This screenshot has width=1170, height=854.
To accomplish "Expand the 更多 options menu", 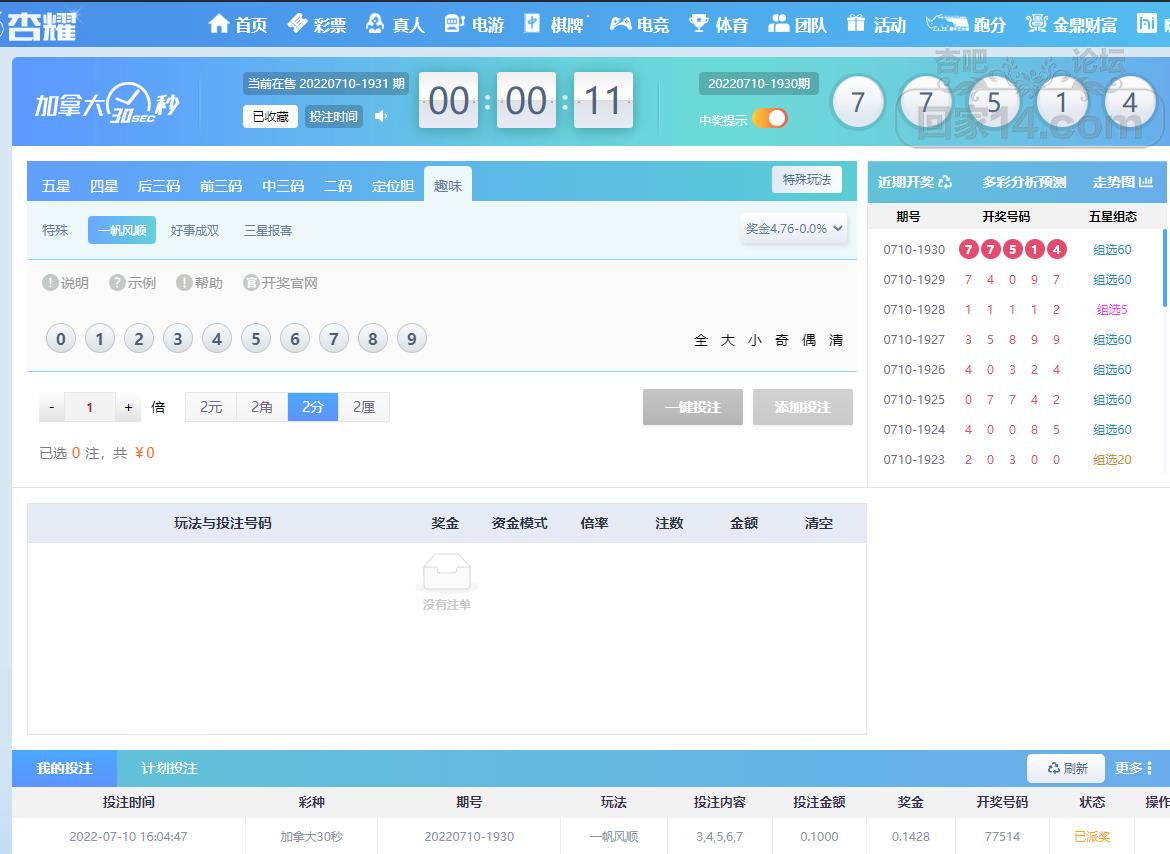I will coord(1134,768).
